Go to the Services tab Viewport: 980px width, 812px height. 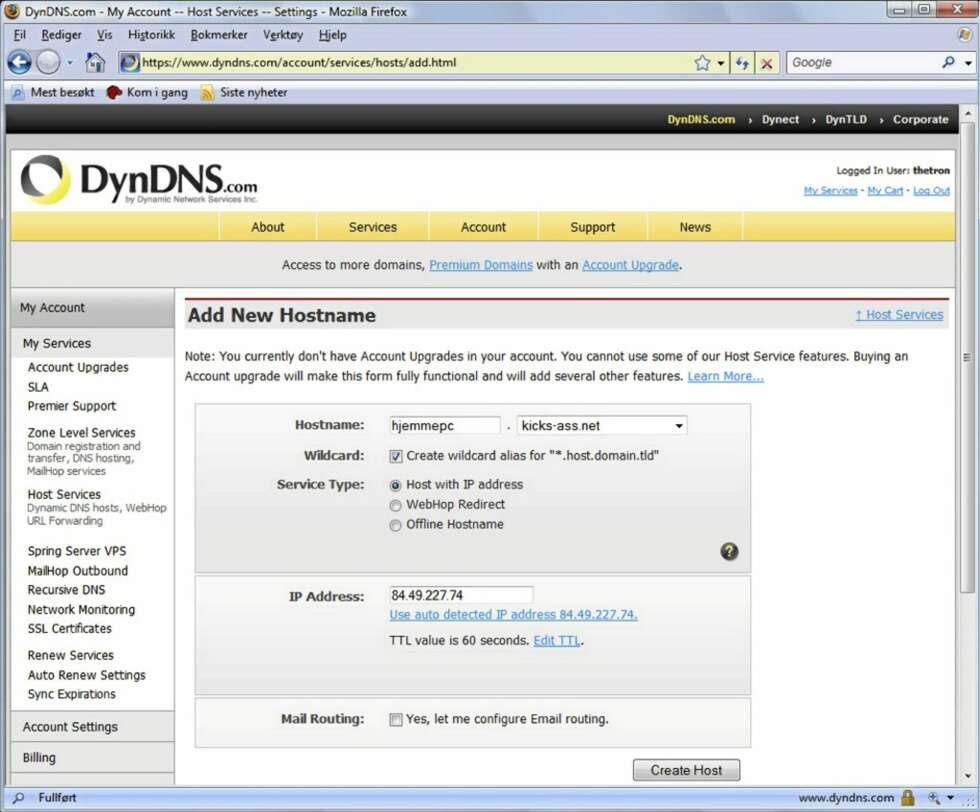point(372,227)
